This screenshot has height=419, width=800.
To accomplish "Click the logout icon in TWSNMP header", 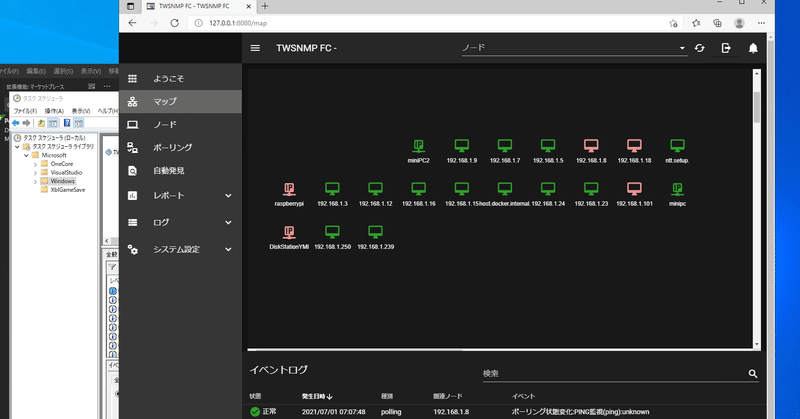I will pos(726,48).
